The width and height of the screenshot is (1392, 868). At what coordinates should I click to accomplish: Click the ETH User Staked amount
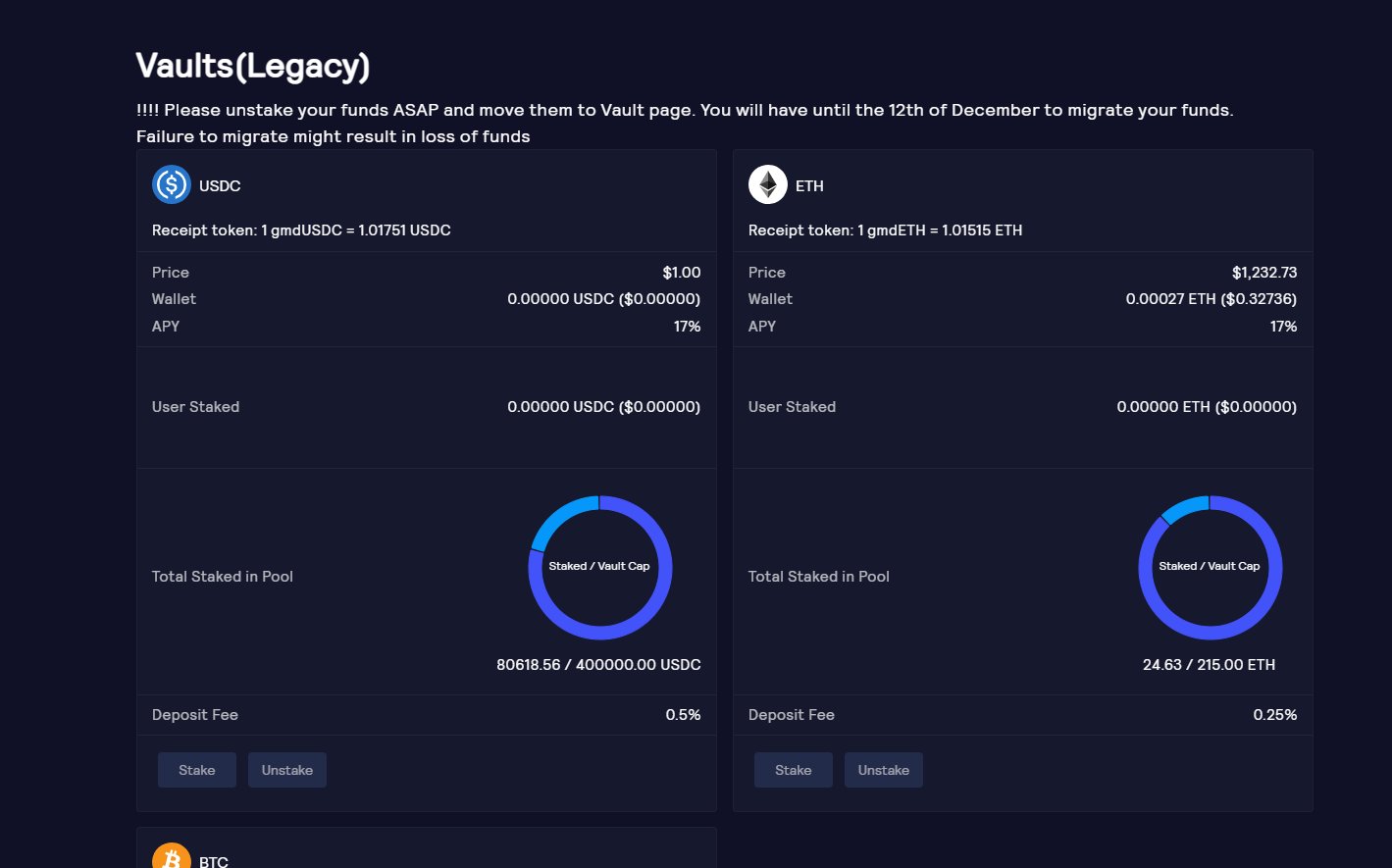(1207, 406)
